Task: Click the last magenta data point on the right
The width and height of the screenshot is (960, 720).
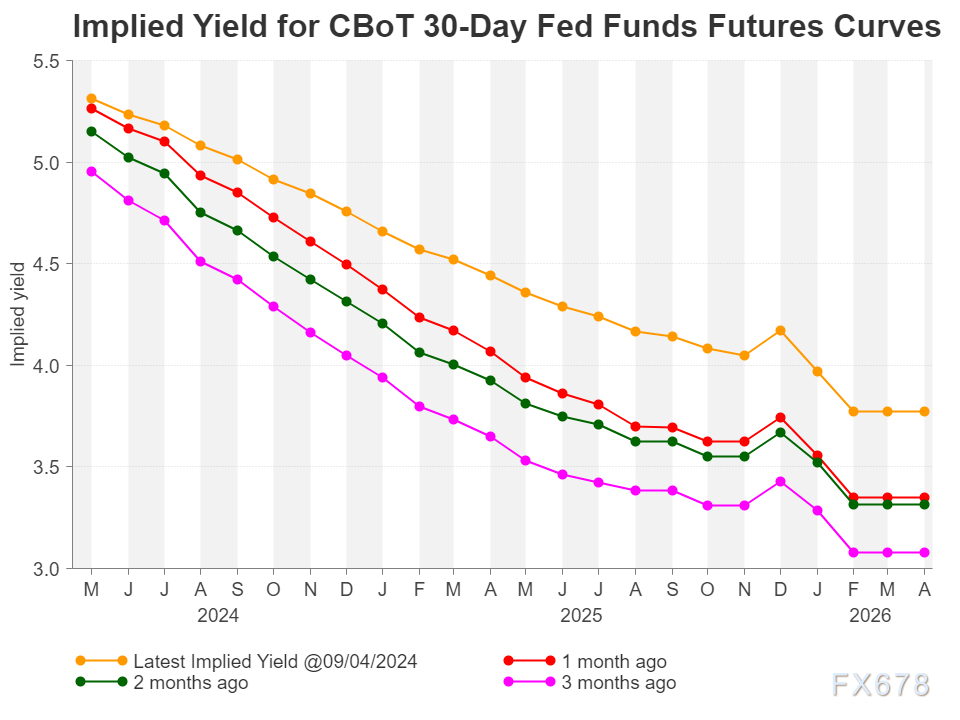Action: click(925, 552)
